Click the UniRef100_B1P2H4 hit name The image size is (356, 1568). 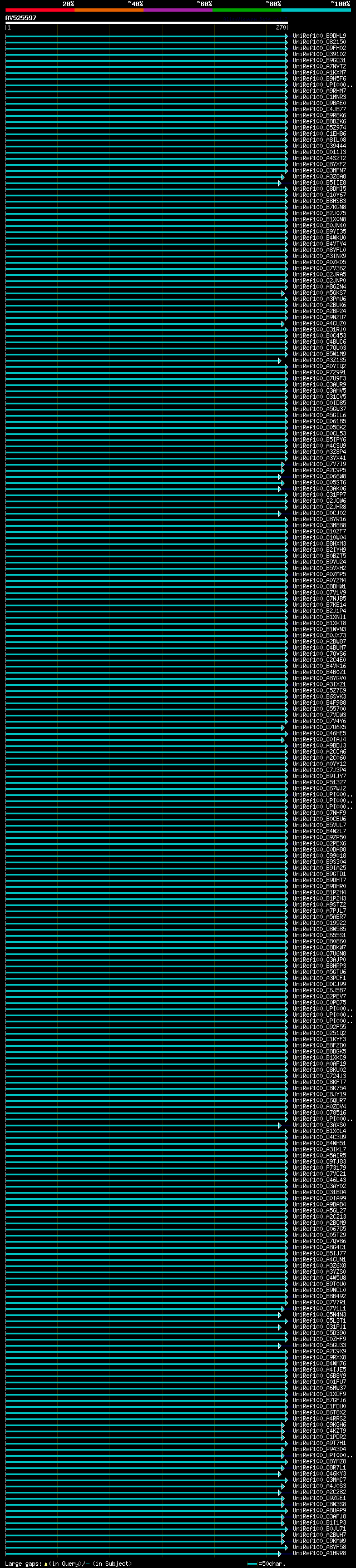pyautogui.click(x=319, y=892)
